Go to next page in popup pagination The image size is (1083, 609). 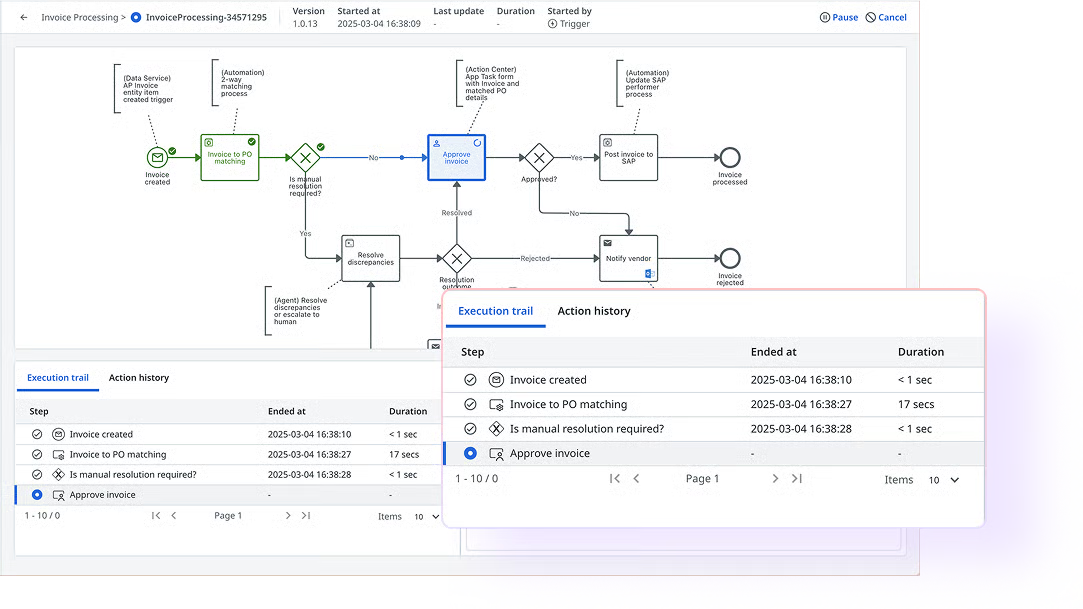pyautogui.click(x=775, y=478)
